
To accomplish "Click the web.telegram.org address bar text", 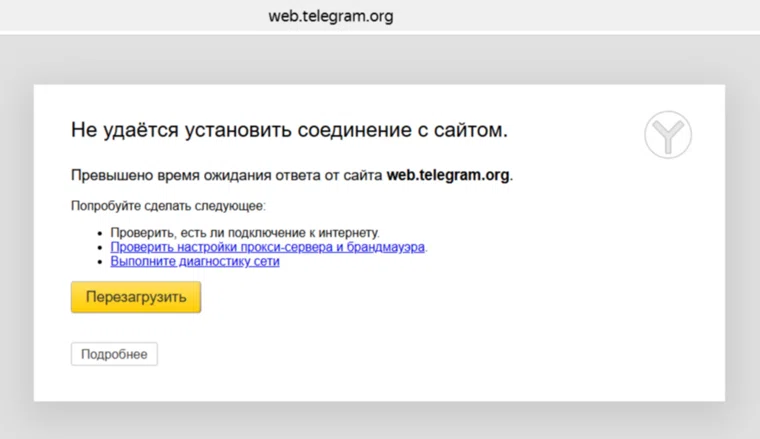I will 330,16.
